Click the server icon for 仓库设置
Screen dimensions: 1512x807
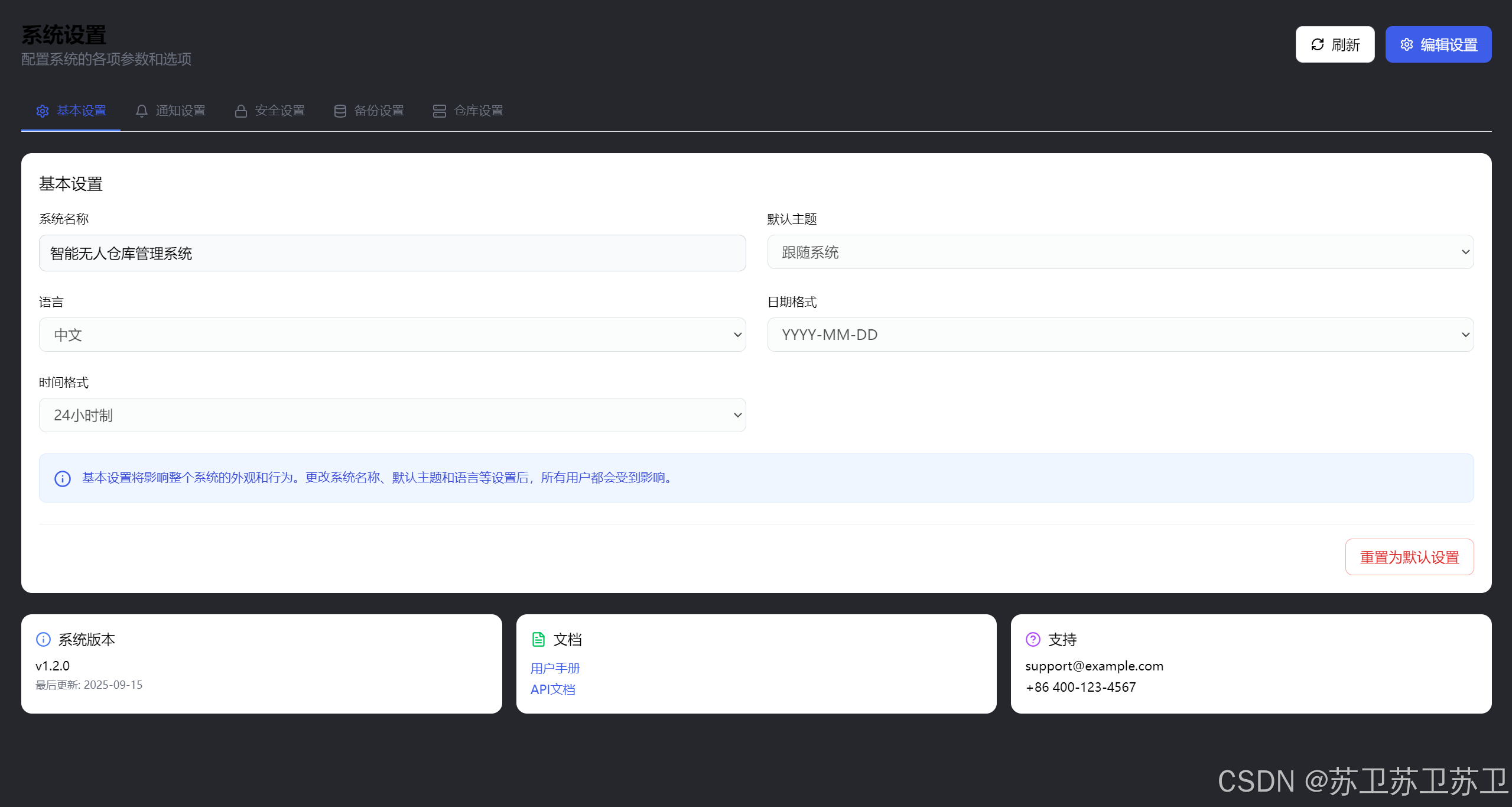pyautogui.click(x=439, y=111)
